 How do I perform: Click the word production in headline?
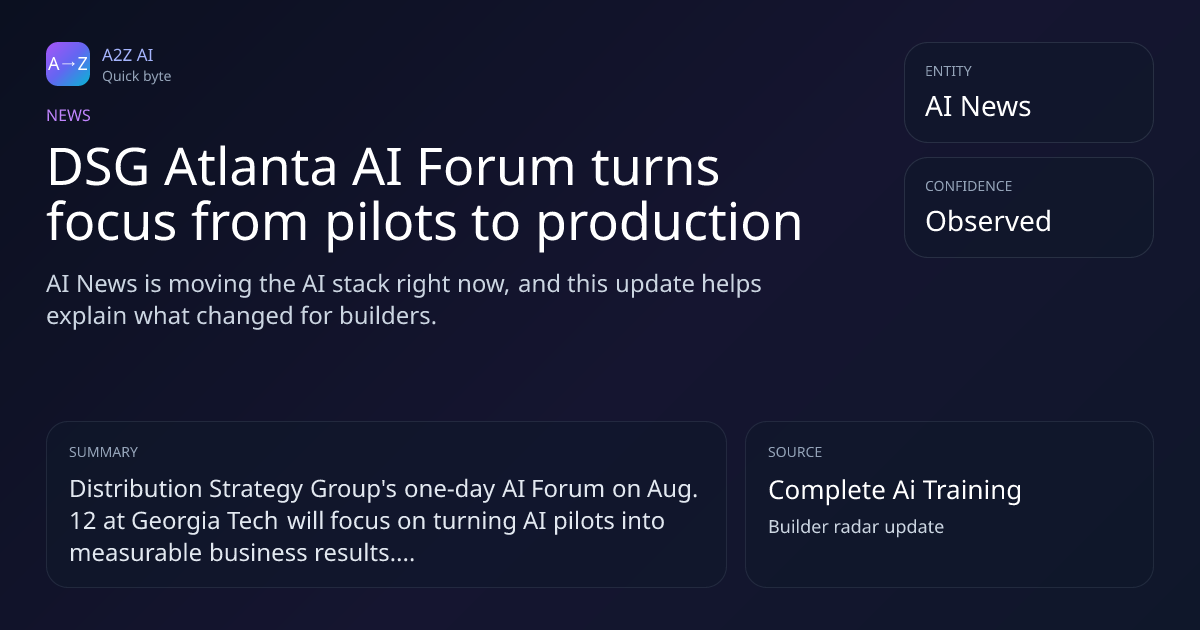pos(670,223)
